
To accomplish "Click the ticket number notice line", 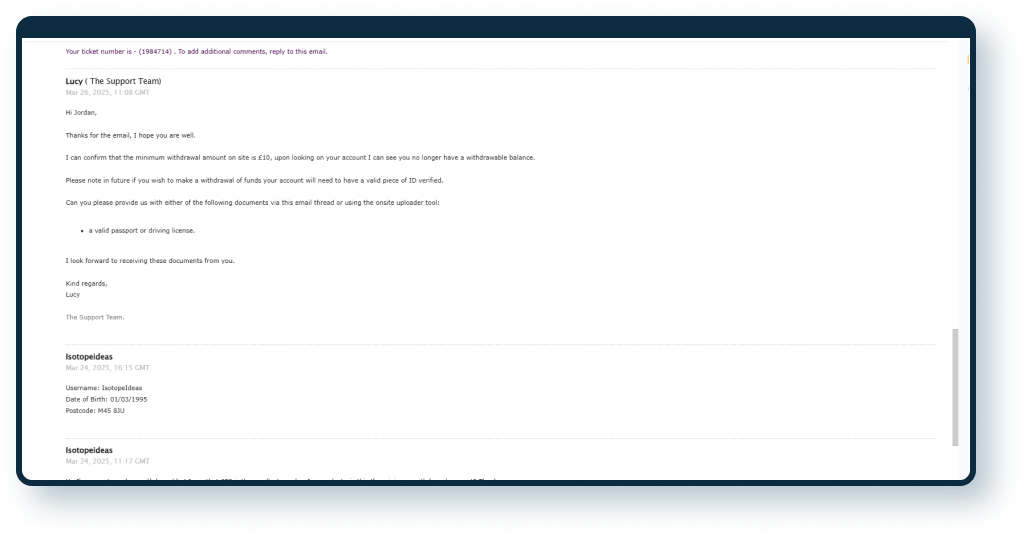I will (196, 52).
